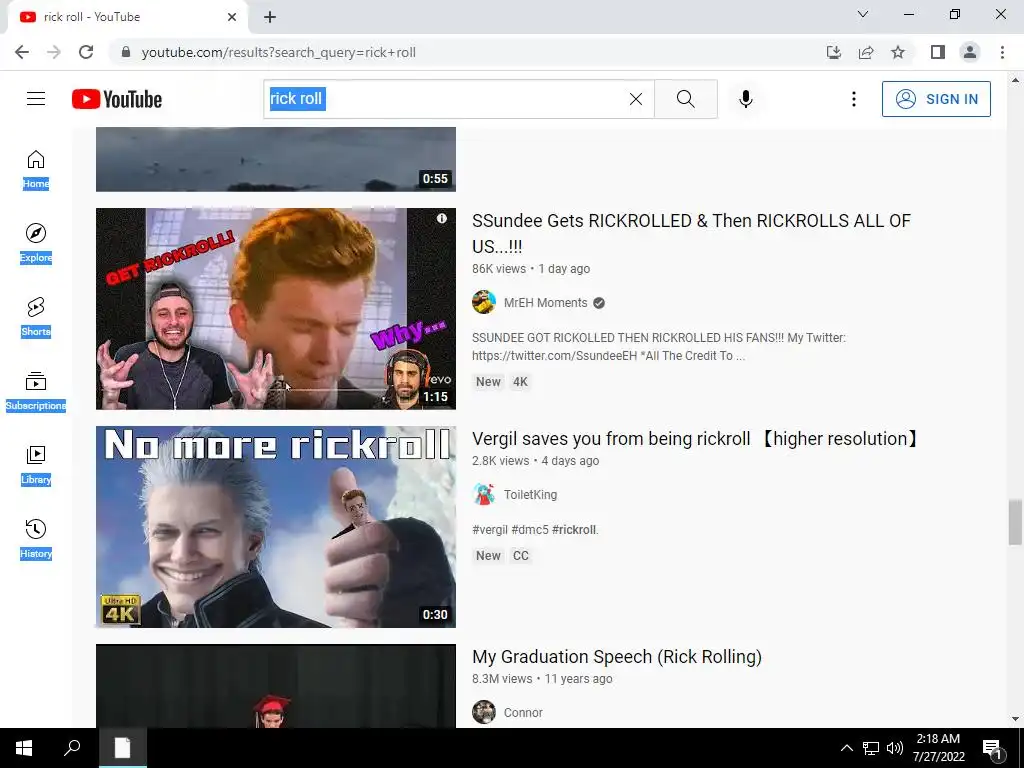Open Windows taskbar search
1024x768 pixels.
[72, 748]
